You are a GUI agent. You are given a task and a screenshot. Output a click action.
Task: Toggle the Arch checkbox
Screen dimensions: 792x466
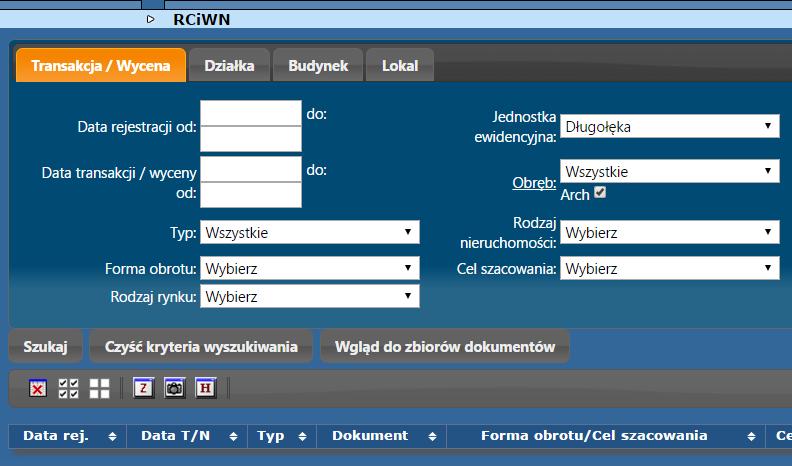(600, 192)
